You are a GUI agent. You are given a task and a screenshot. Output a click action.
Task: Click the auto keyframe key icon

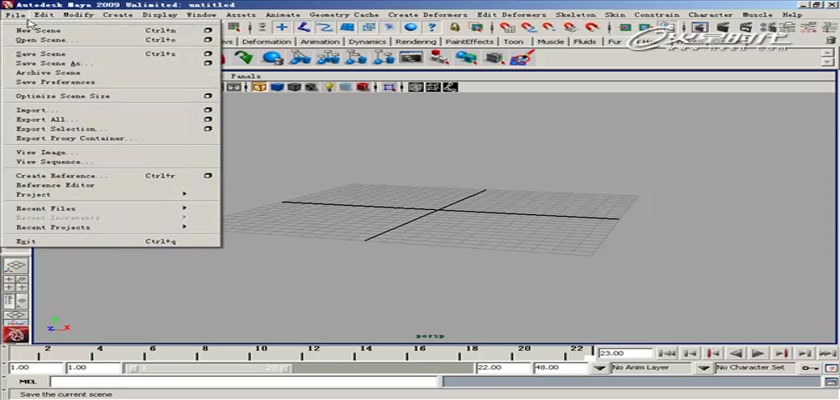tap(808, 368)
